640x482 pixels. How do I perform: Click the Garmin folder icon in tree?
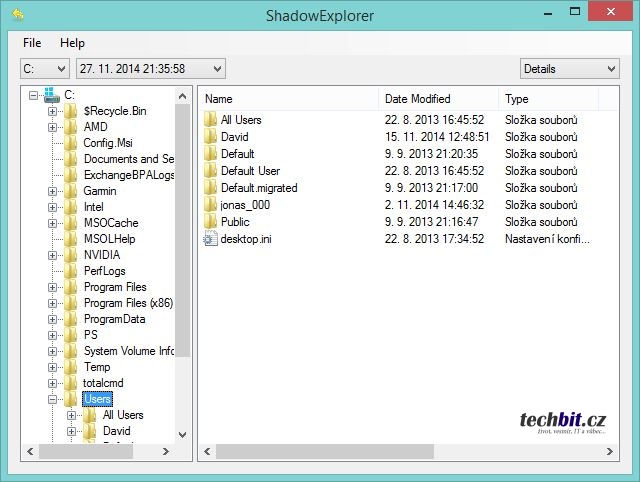tap(71, 191)
